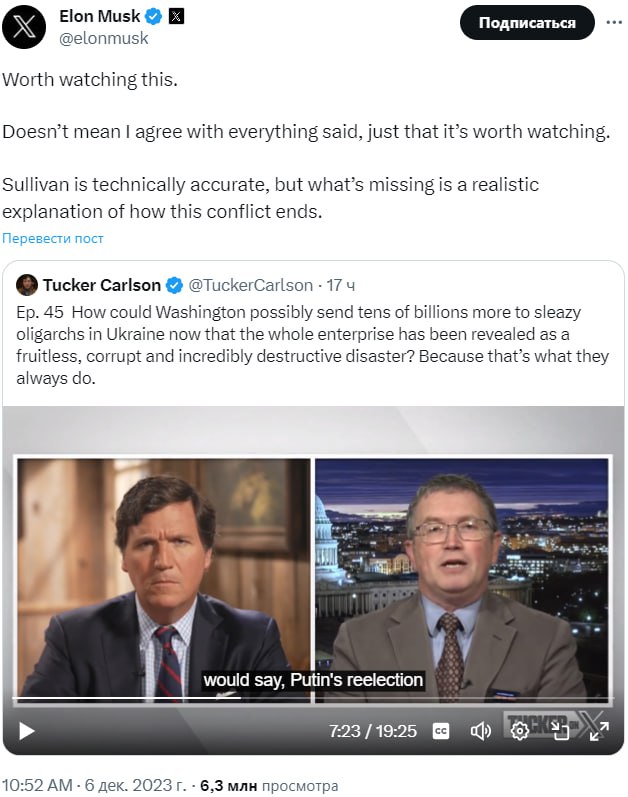The height and width of the screenshot is (797, 628).
Task: Open more options three-dot menu
Action: click(x=614, y=22)
